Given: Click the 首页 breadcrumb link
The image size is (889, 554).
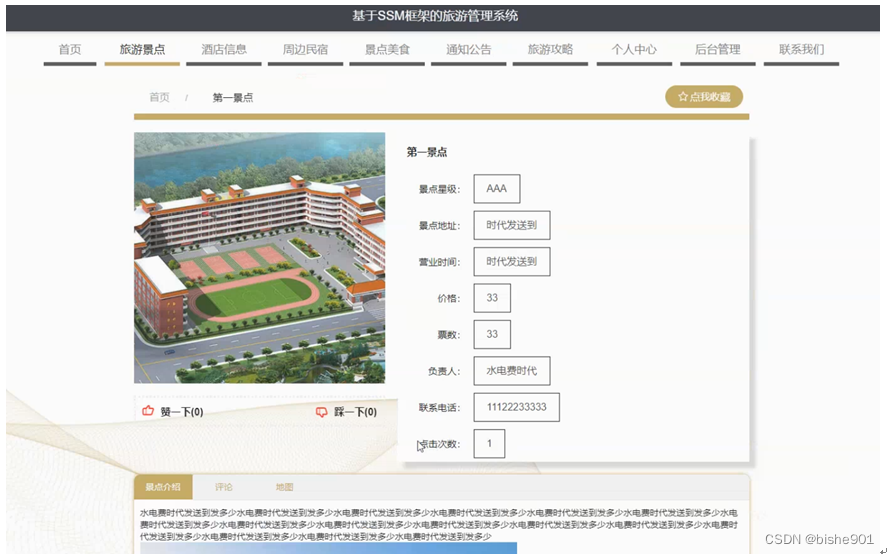Looking at the screenshot, I should (159, 98).
